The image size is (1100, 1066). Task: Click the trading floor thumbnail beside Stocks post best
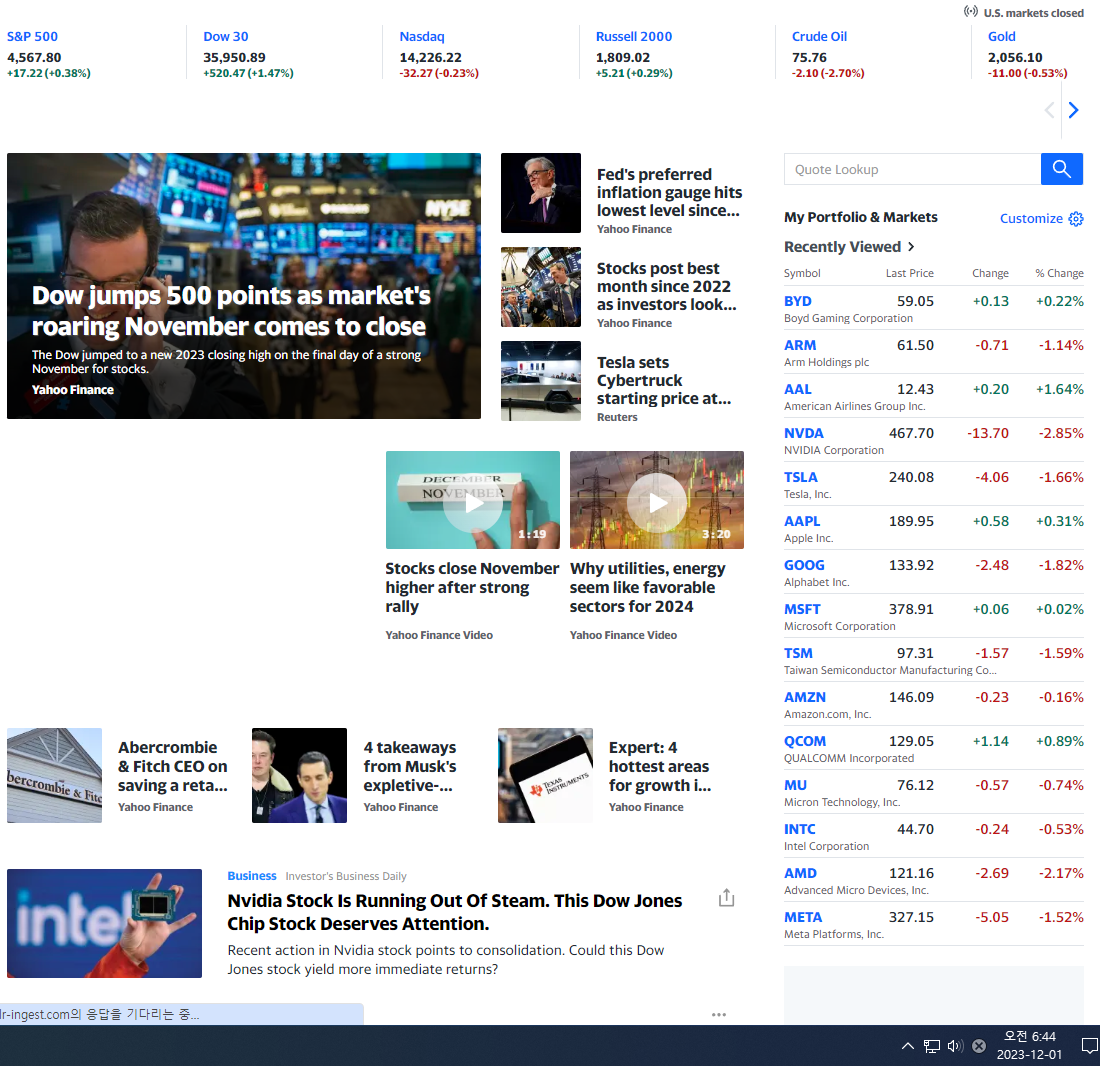[540, 287]
